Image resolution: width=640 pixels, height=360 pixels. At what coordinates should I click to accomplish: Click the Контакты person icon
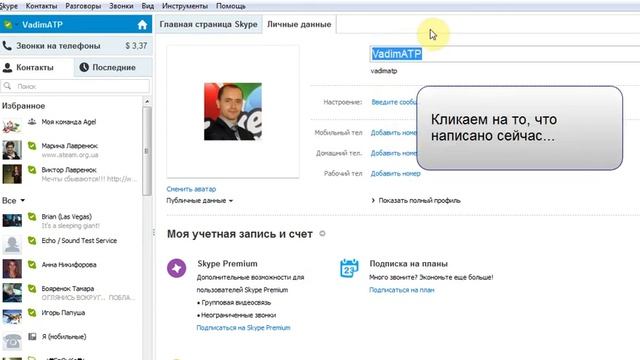[7, 67]
